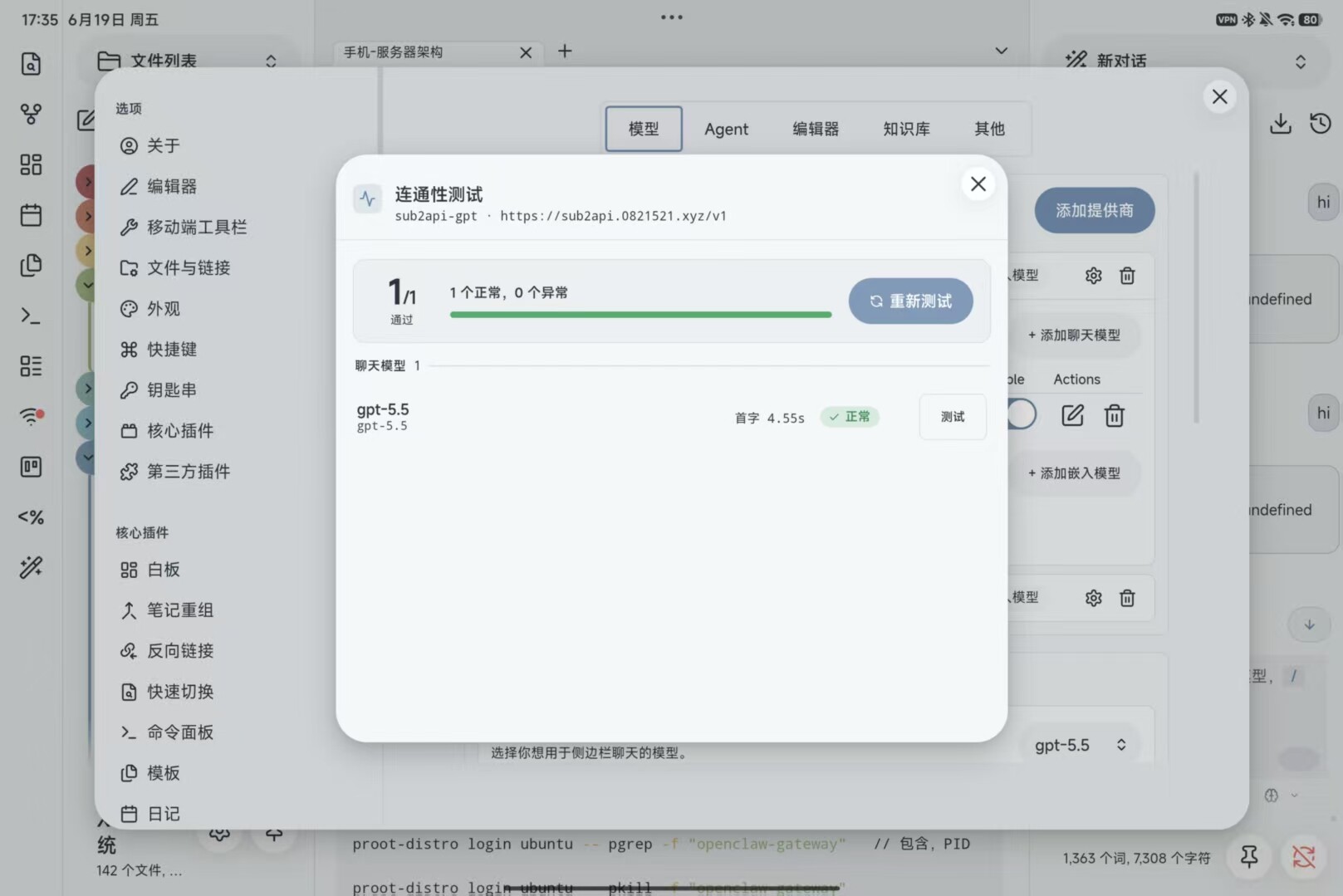Screen dimensions: 1343x896
Task: Open the 知识库 settings tab
Action: (x=906, y=129)
